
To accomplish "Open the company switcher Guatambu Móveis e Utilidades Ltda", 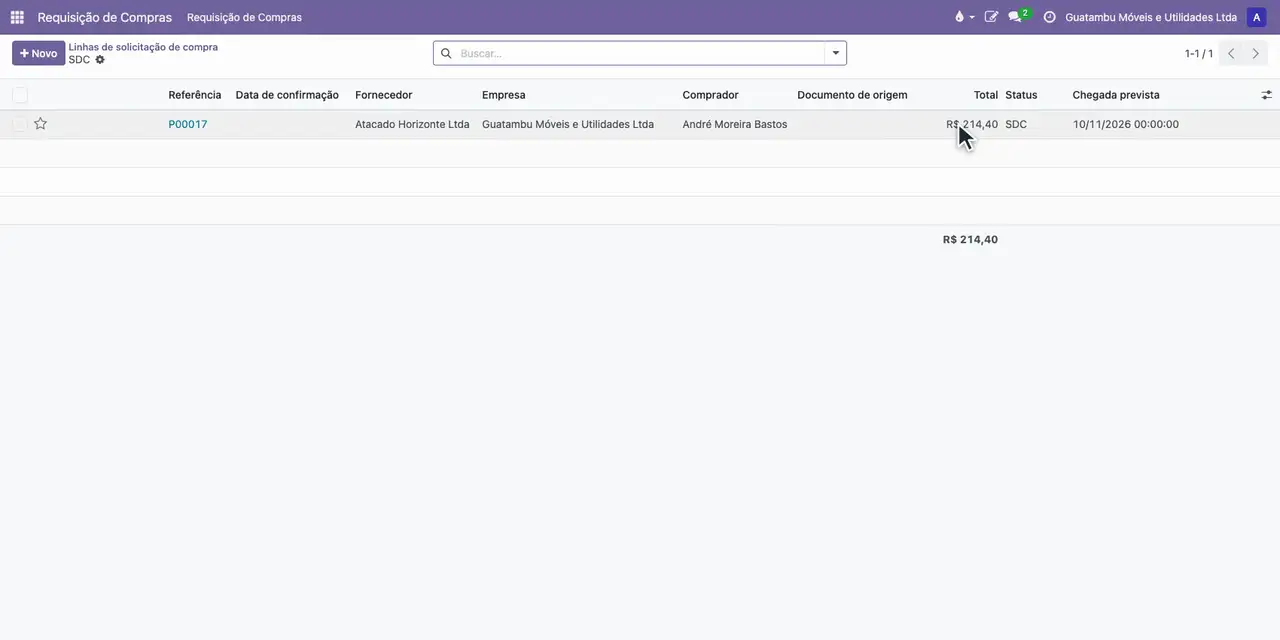I will [x=1151, y=17].
